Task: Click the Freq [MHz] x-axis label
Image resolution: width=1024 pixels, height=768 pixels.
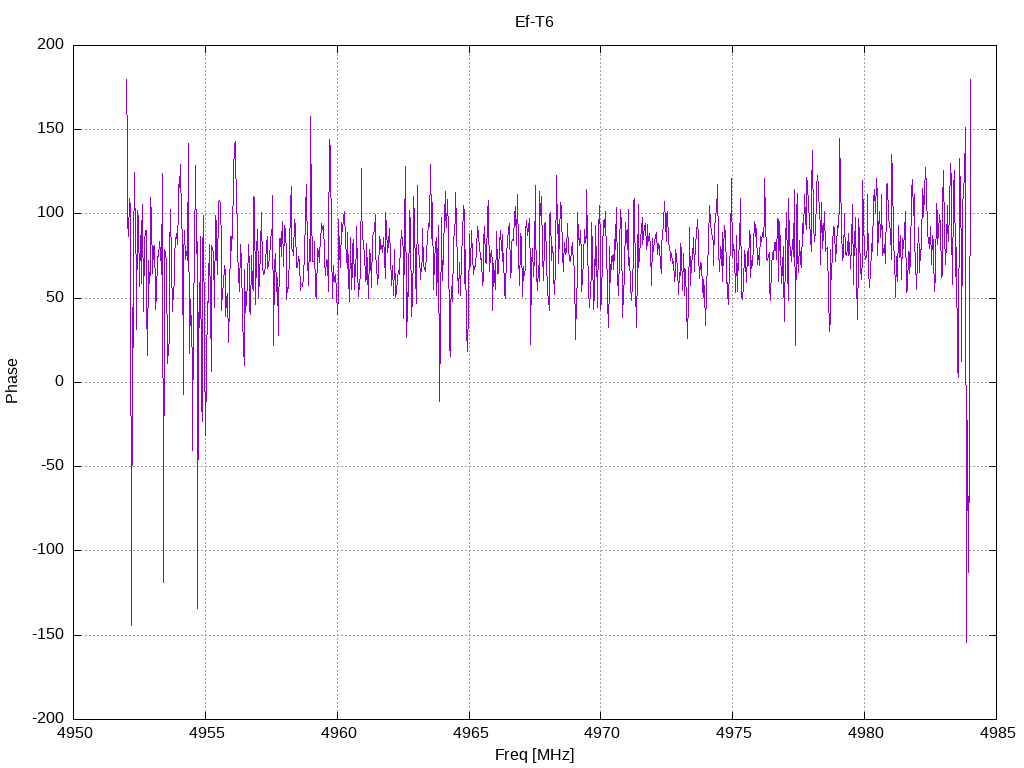Action: tap(534, 755)
